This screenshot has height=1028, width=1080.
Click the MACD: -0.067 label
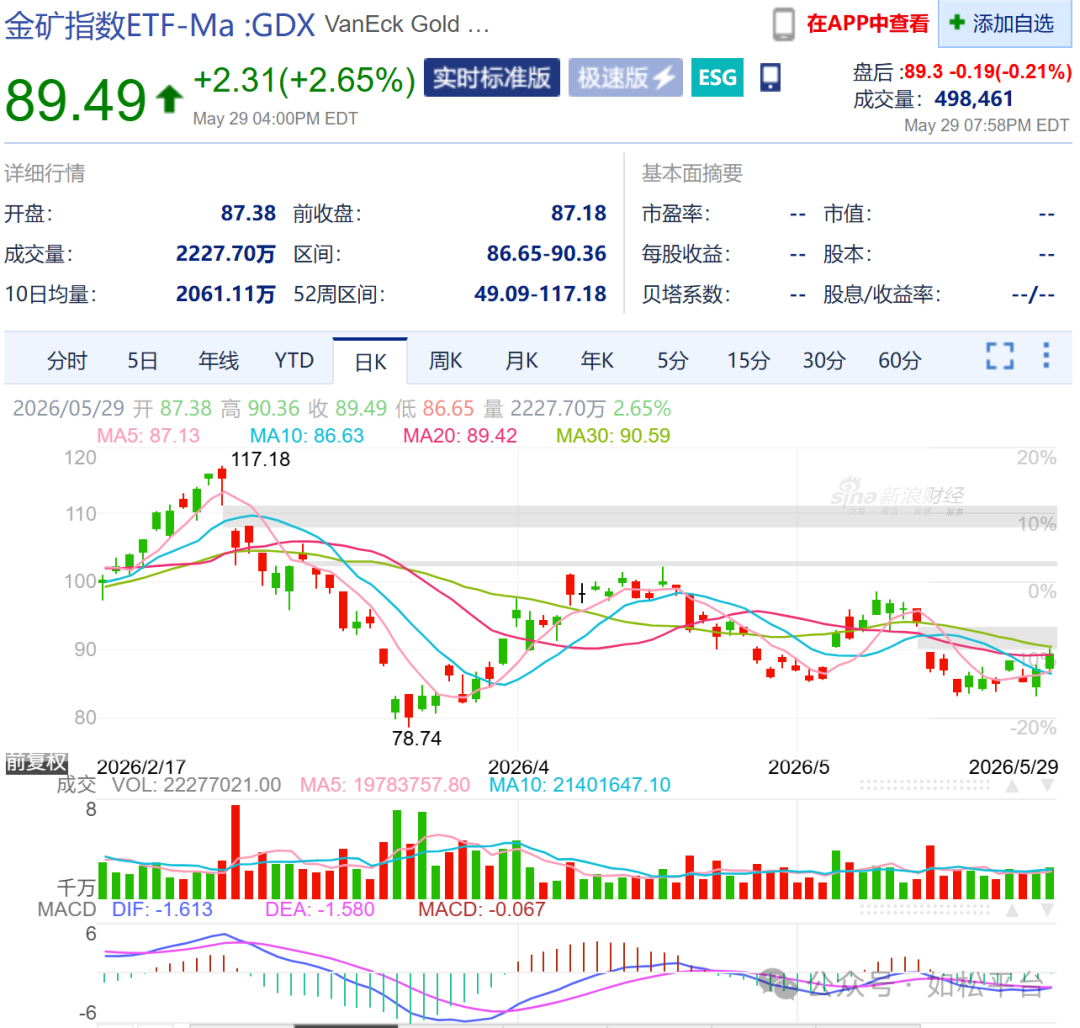tap(481, 910)
